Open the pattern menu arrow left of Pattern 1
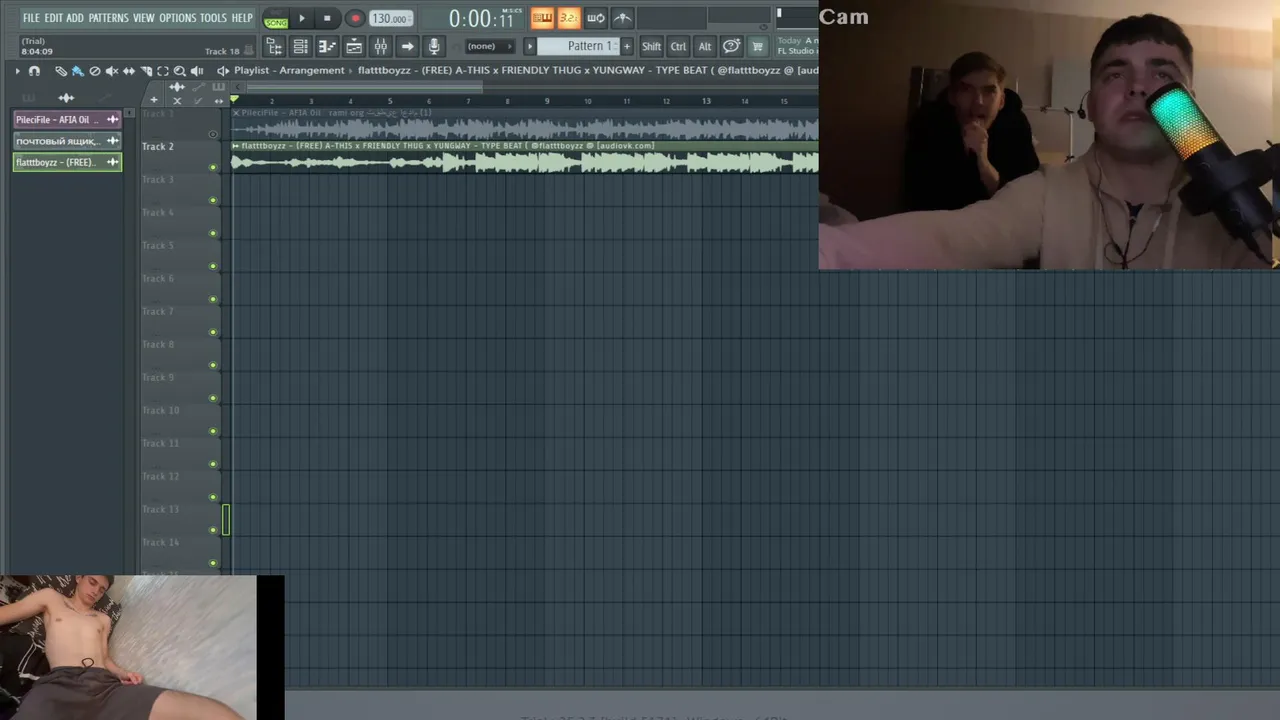The height and width of the screenshot is (720, 1280). 530,46
